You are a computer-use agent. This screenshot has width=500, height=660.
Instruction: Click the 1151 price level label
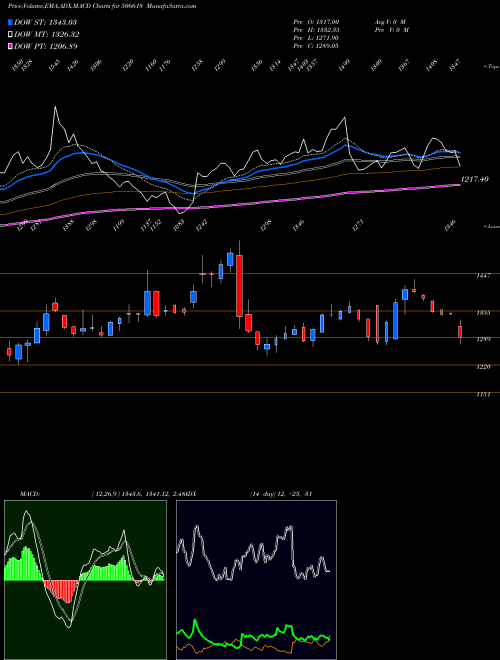click(x=483, y=395)
